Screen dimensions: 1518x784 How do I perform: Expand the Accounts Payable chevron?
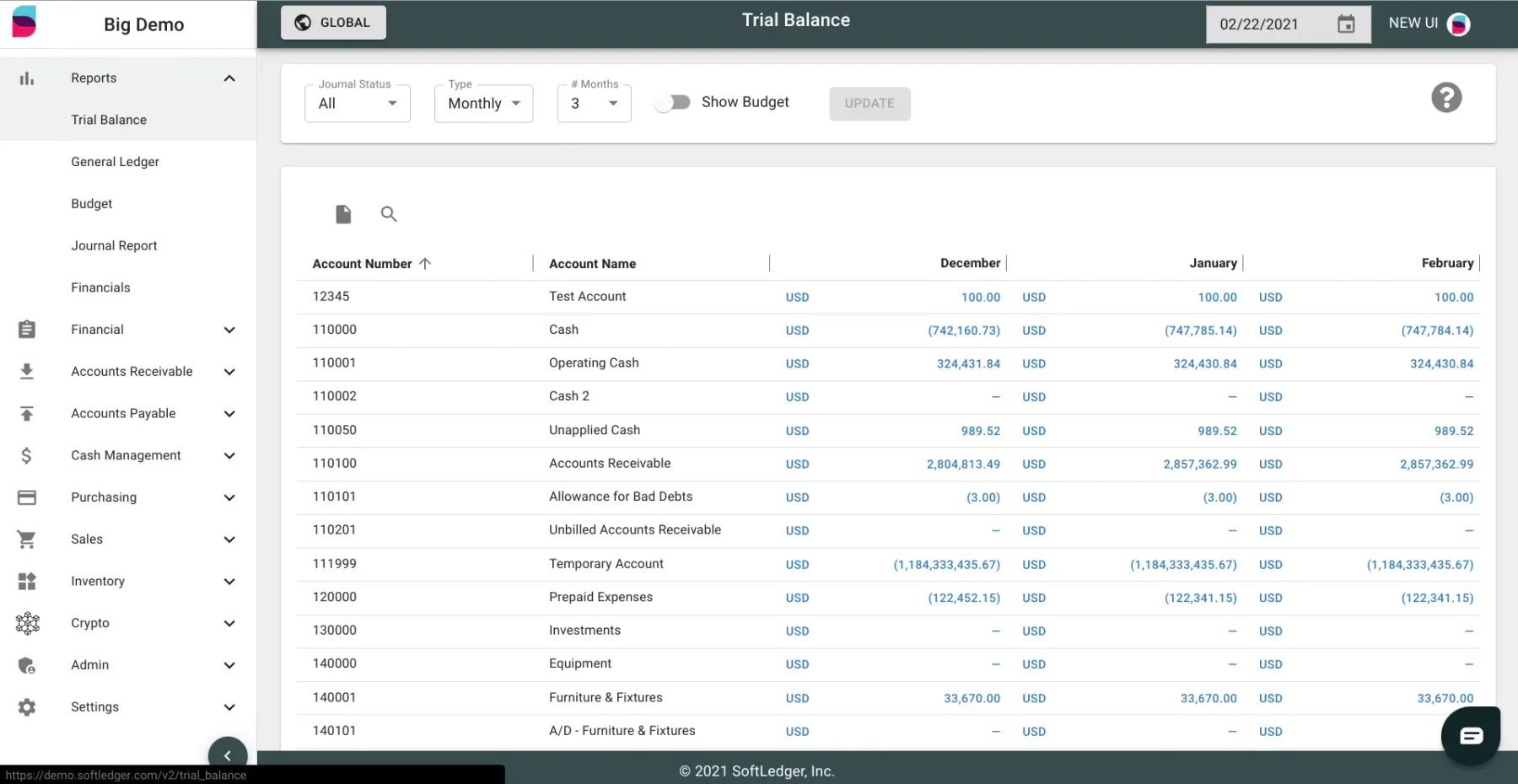pyautogui.click(x=229, y=414)
